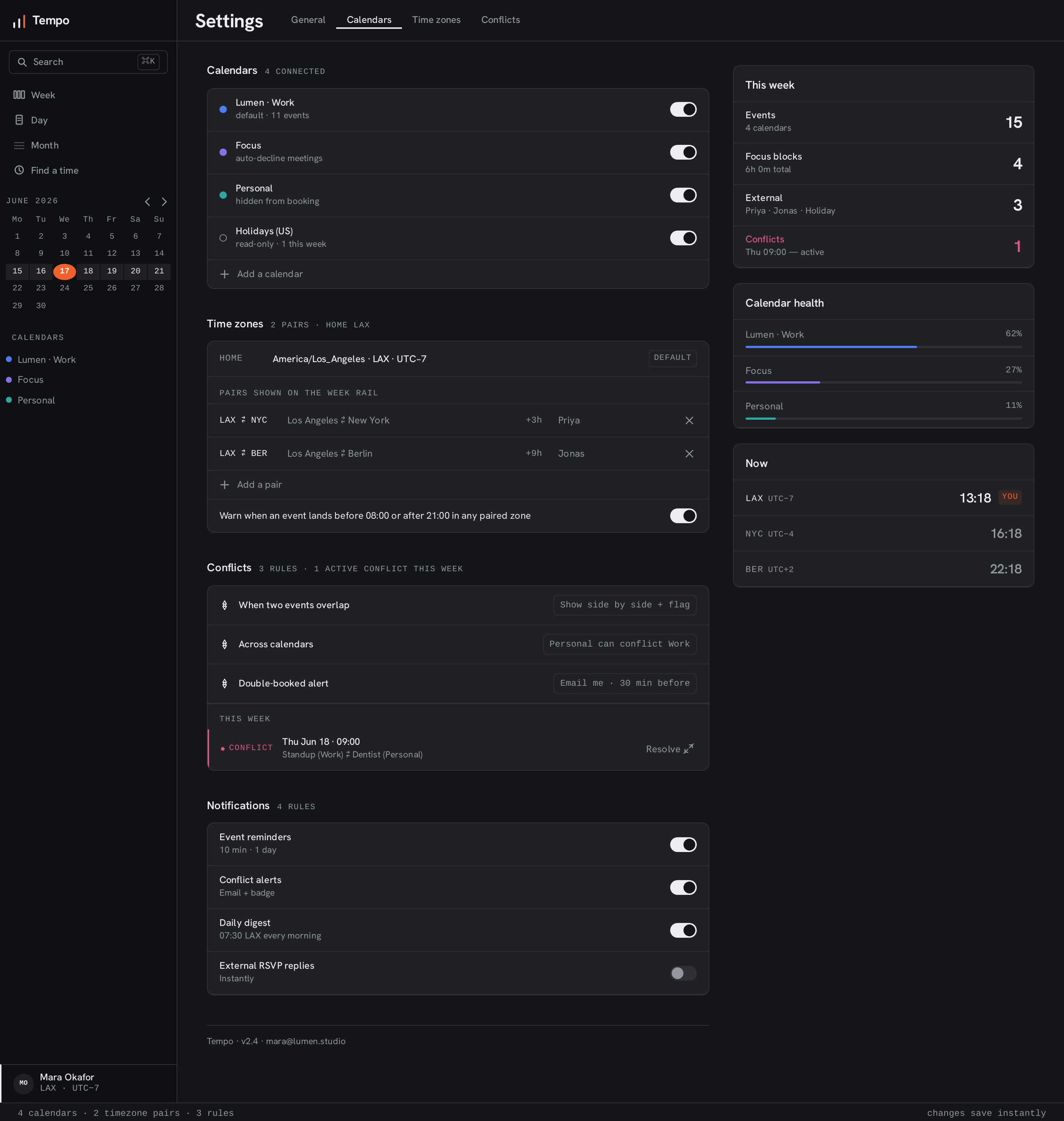Click the search magnifier icon
Image resolution: width=1064 pixels, height=1121 pixels.
[x=22, y=62]
